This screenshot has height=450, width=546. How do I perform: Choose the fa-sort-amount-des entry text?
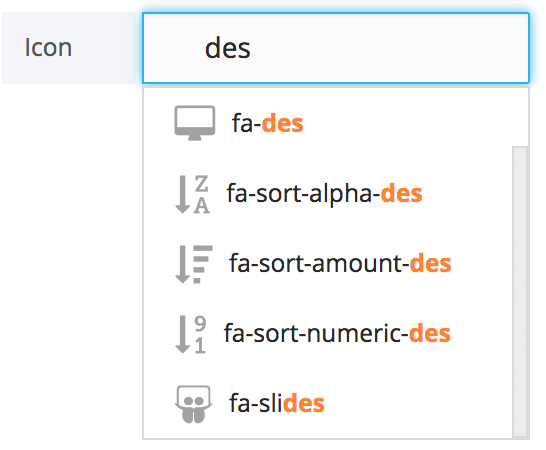point(340,263)
